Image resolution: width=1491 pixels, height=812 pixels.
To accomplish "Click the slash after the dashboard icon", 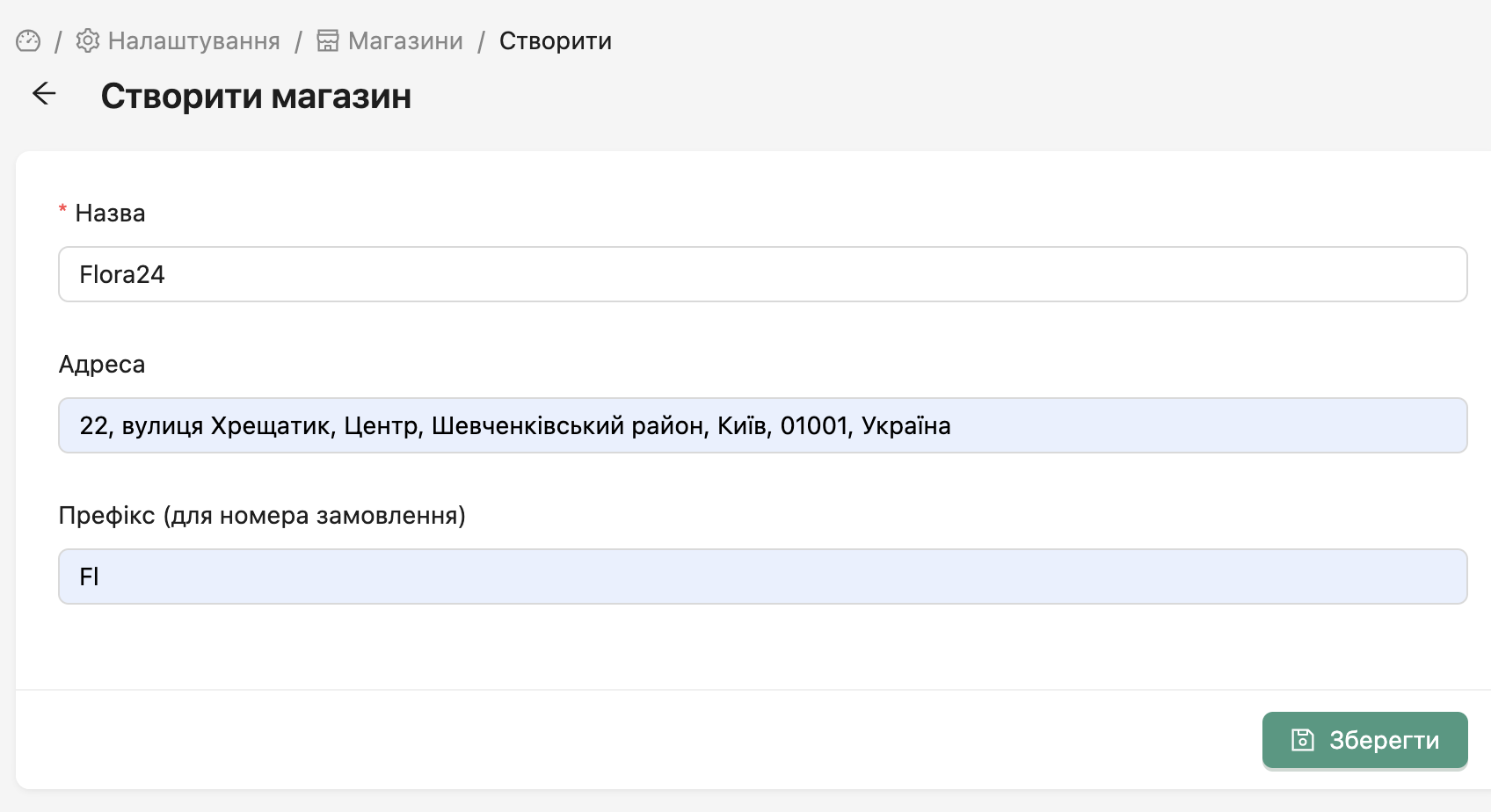I will tap(58, 41).
